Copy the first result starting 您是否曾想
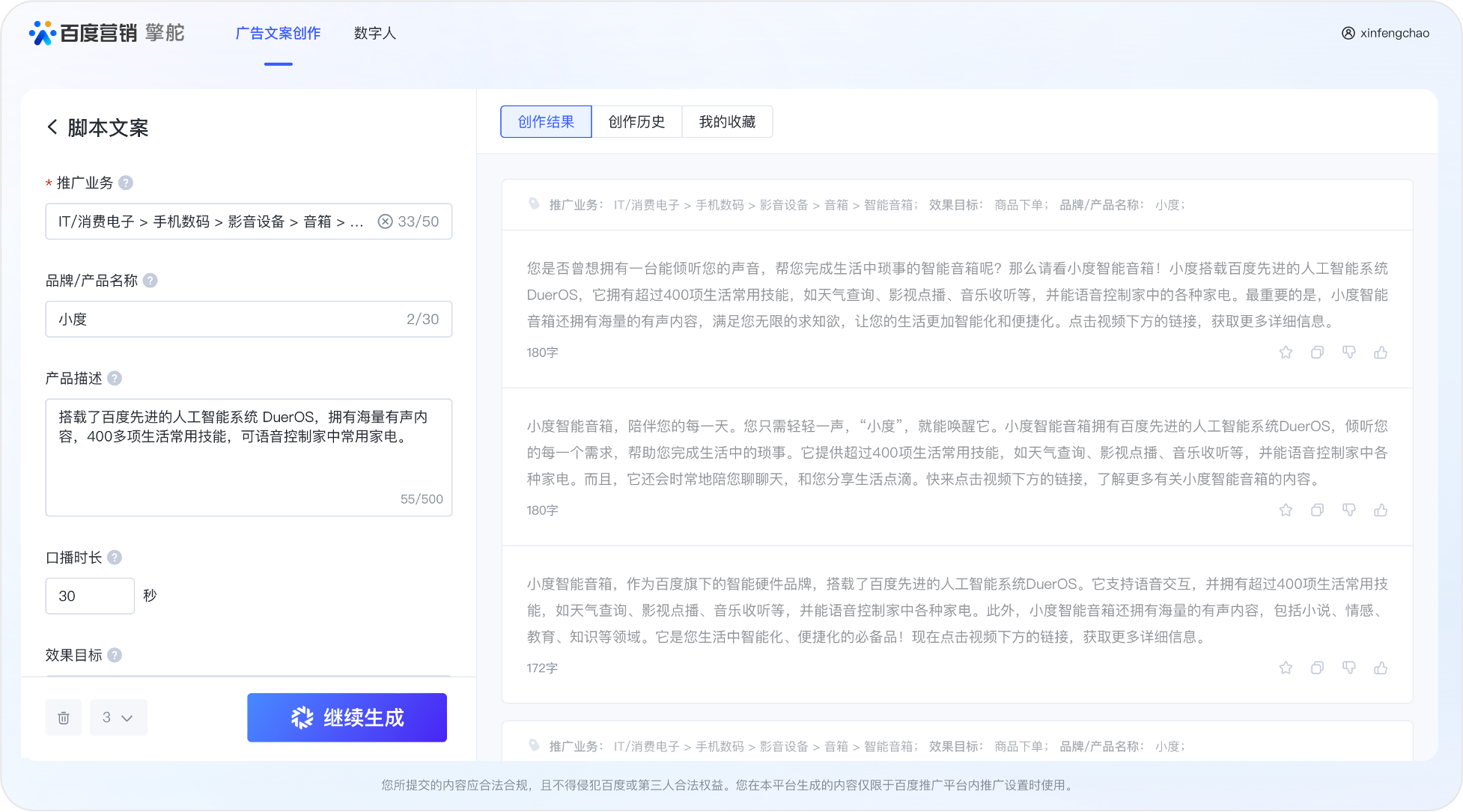The width and height of the screenshot is (1463, 812). (x=1317, y=352)
